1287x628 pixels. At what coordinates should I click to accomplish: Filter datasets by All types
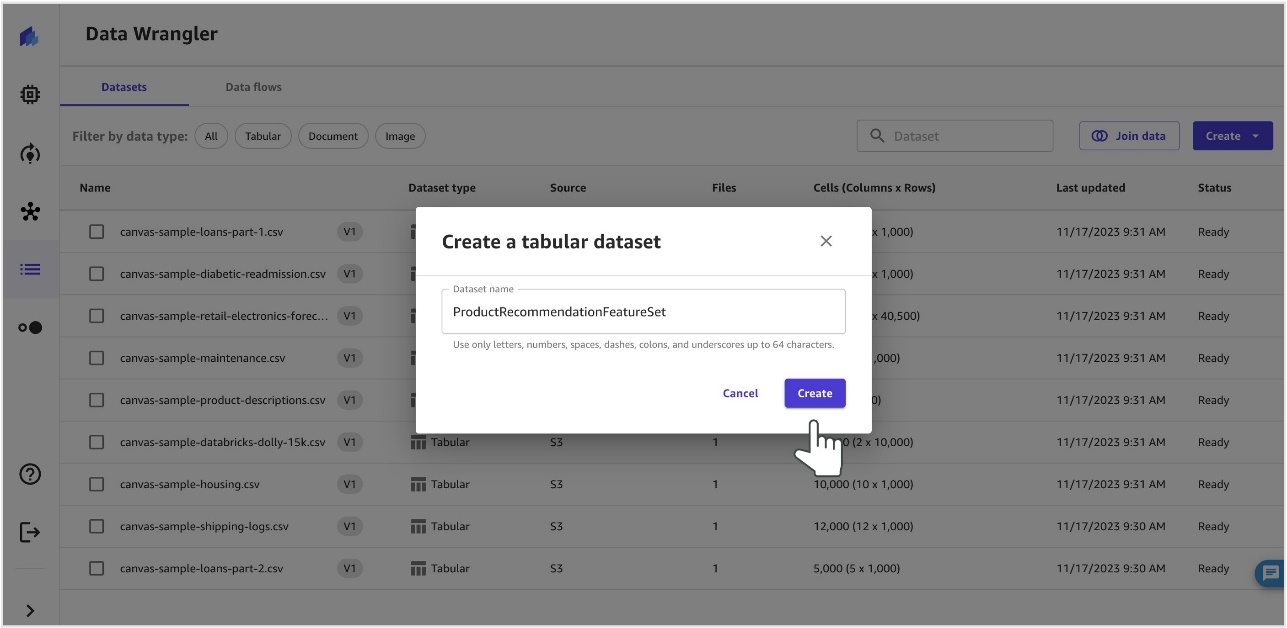pos(211,136)
